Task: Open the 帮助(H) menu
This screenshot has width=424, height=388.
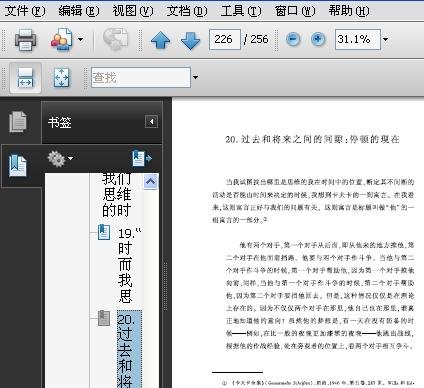Action: pos(349,11)
